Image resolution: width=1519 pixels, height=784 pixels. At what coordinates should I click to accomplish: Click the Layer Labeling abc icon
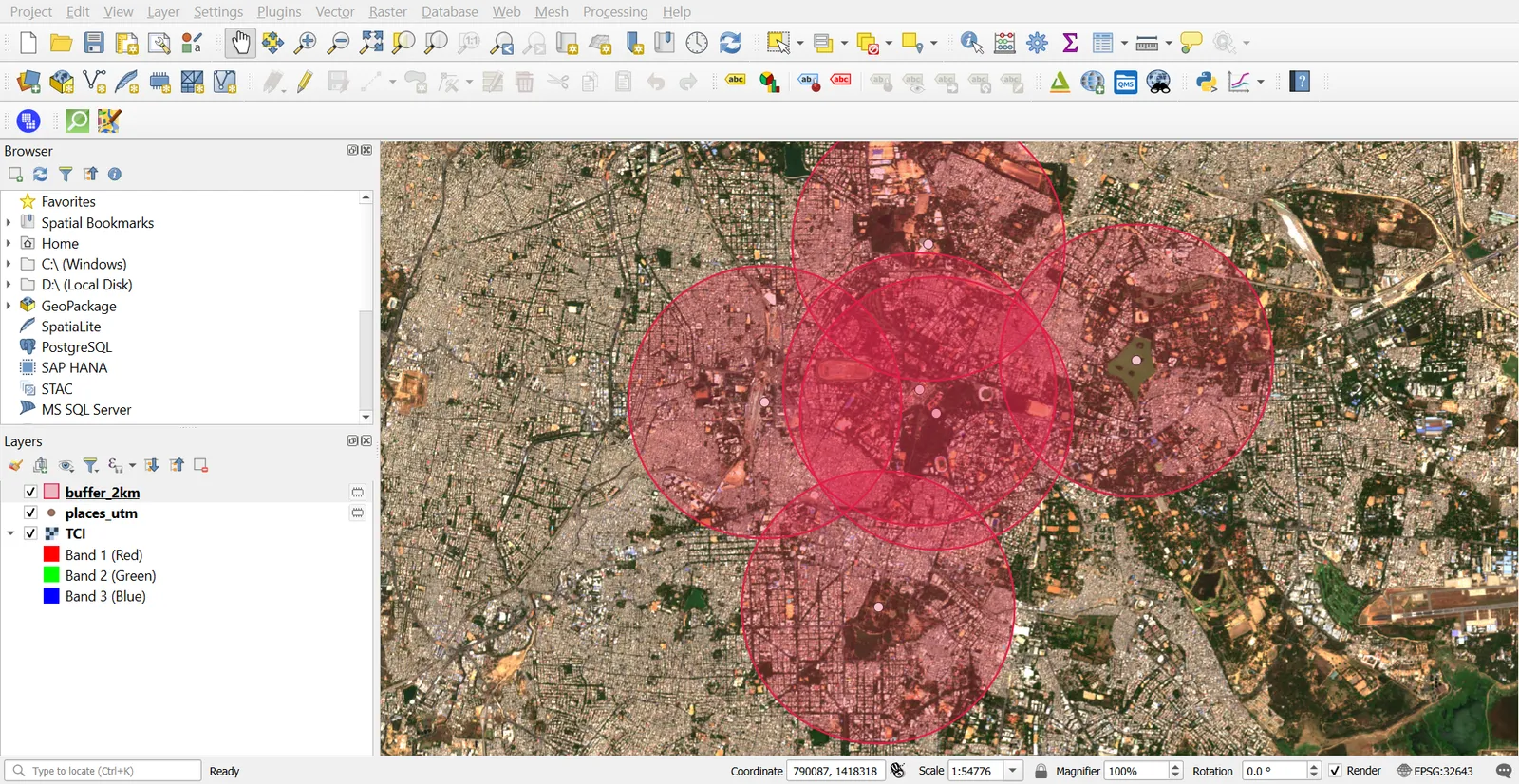click(736, 81)
